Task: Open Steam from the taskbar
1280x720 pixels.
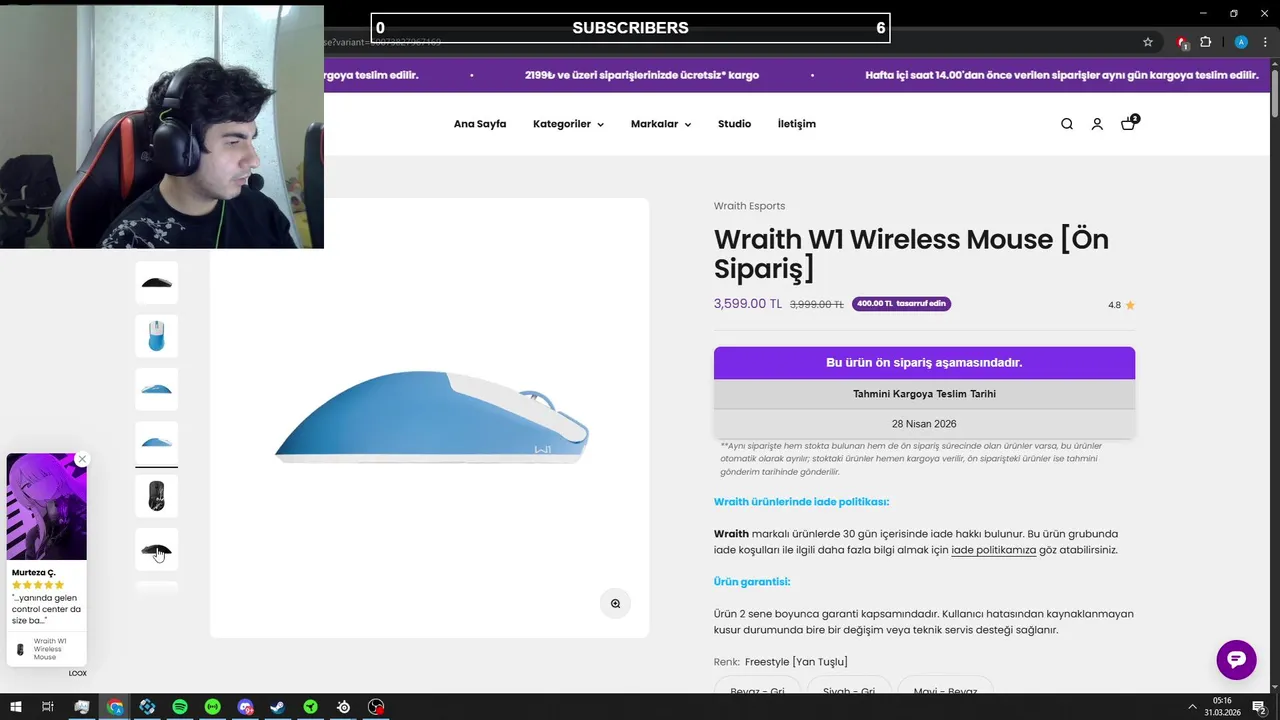Action: [x=278, y=707]
